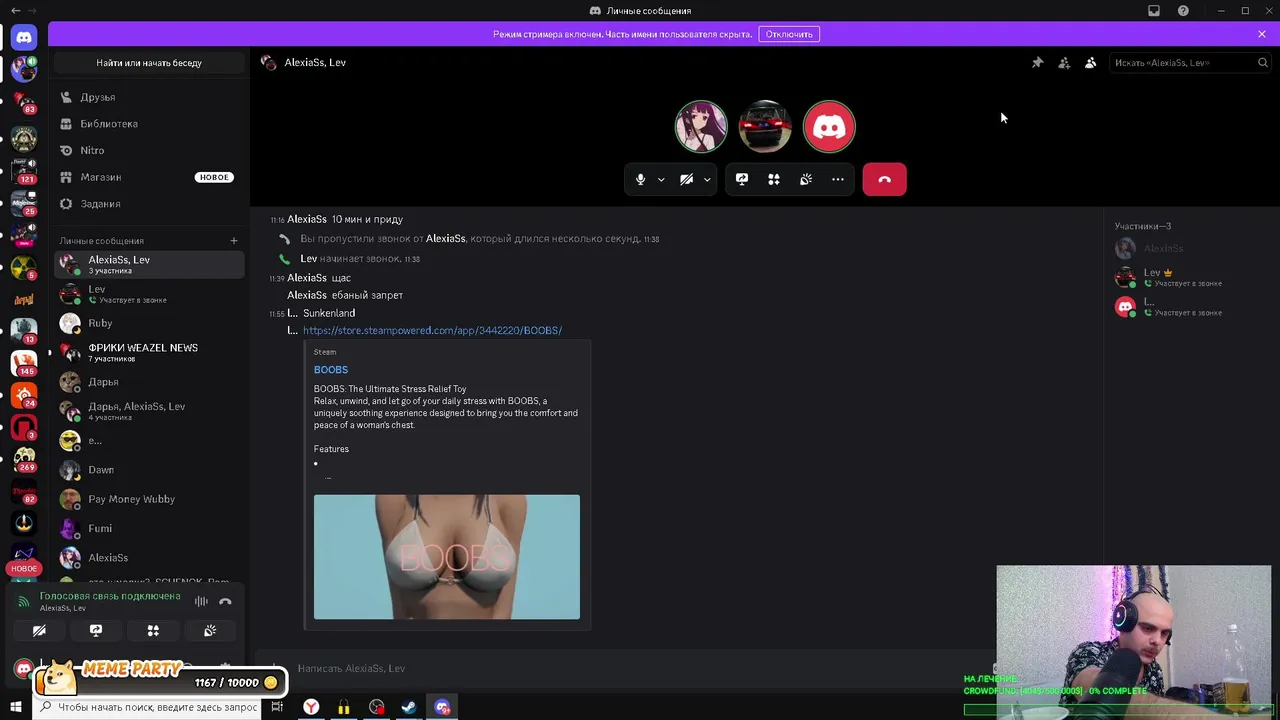Open inbox icon in title bar
The image size is (1280, 720).
1154,11
